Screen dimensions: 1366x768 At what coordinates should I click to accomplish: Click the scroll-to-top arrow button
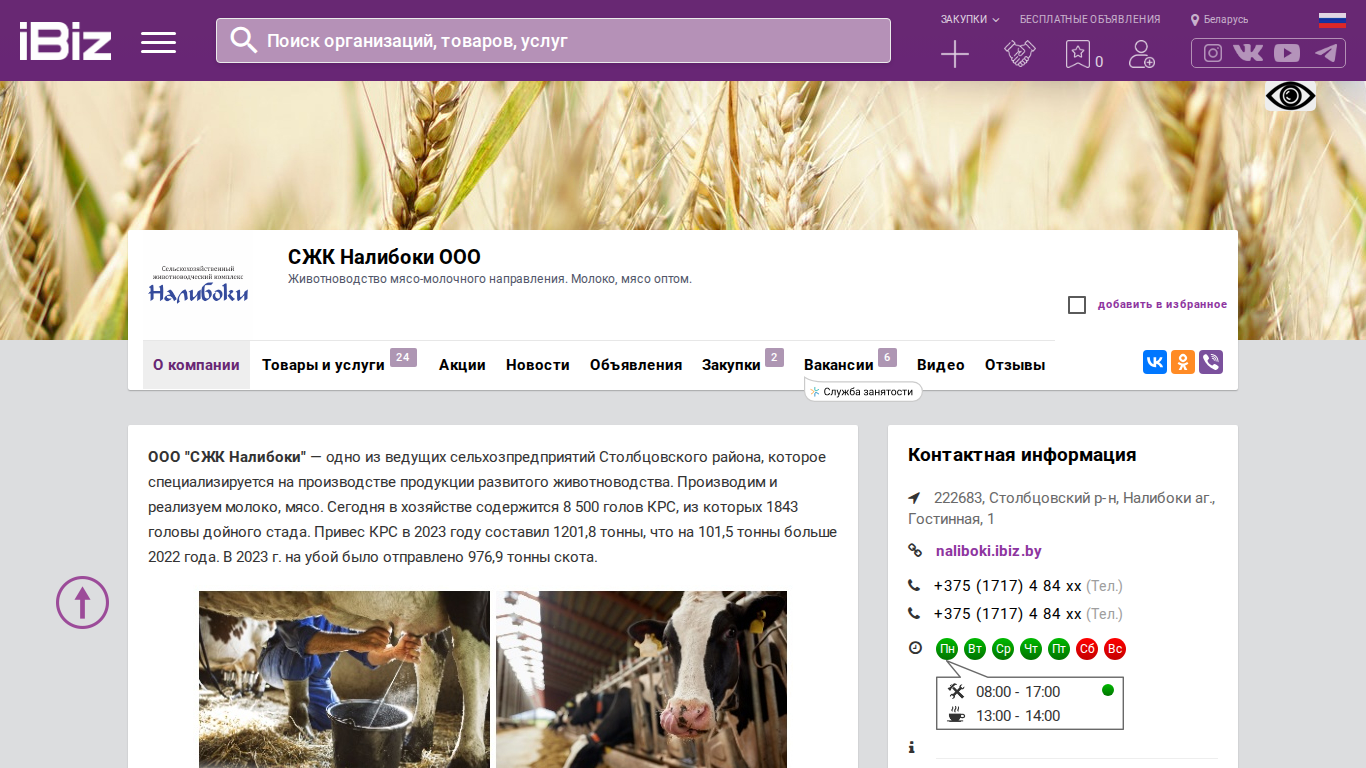(82, 603)
